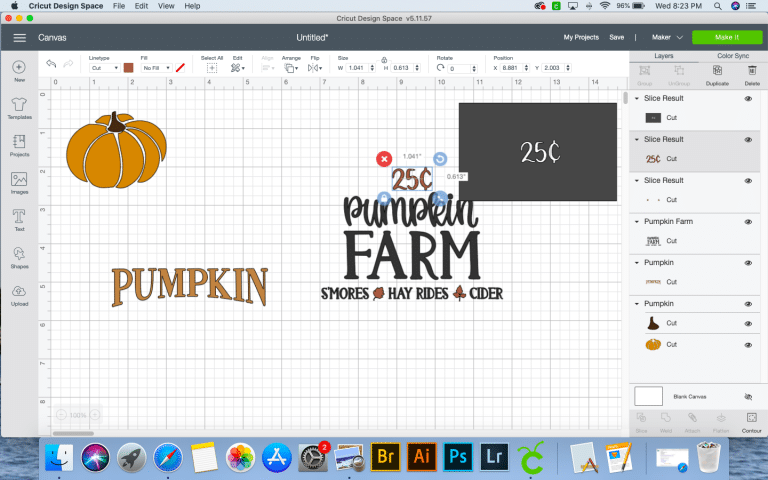Click the Canvas title label

pyautogui.click(x=52, y=38)
